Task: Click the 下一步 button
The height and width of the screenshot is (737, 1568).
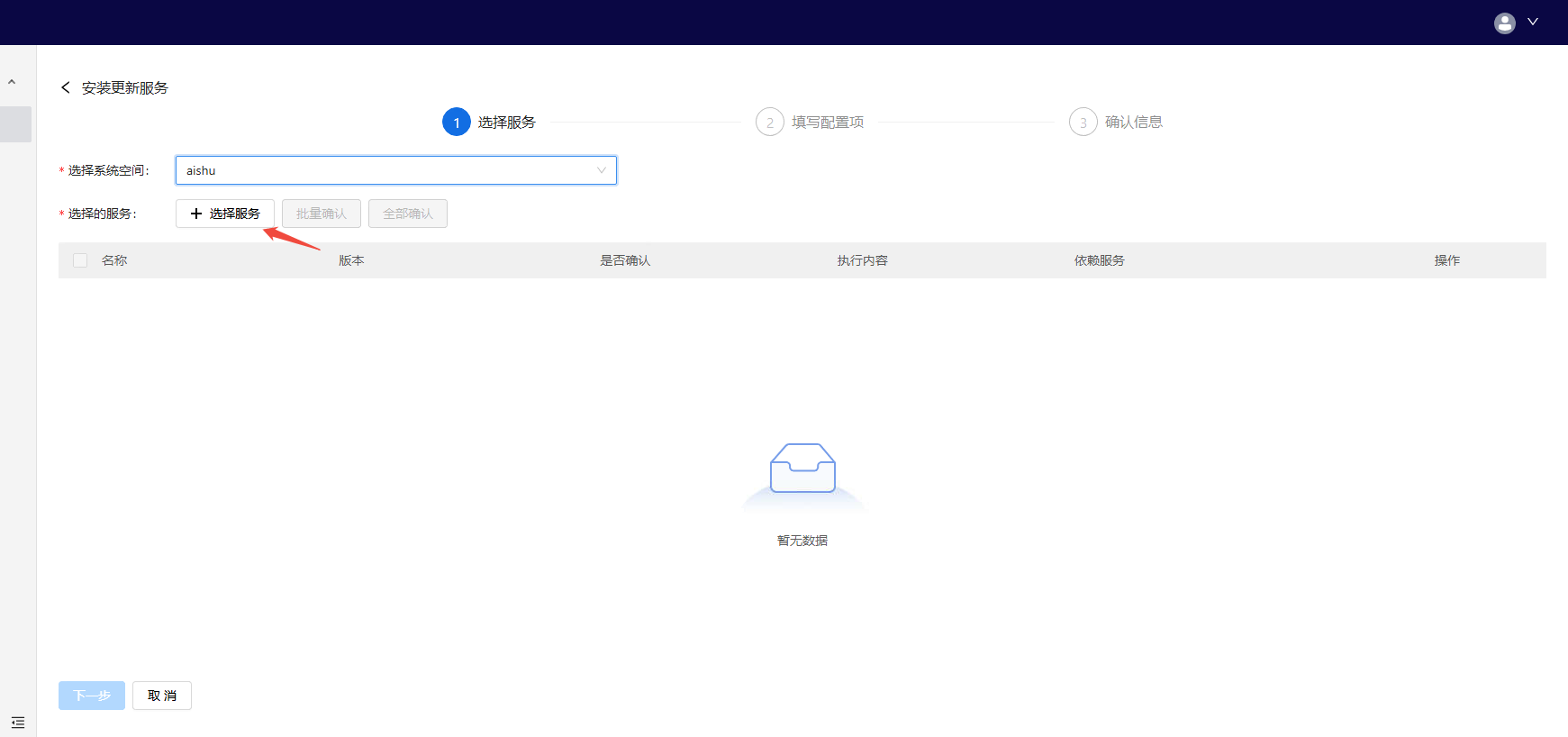Action: coord(92,696)
